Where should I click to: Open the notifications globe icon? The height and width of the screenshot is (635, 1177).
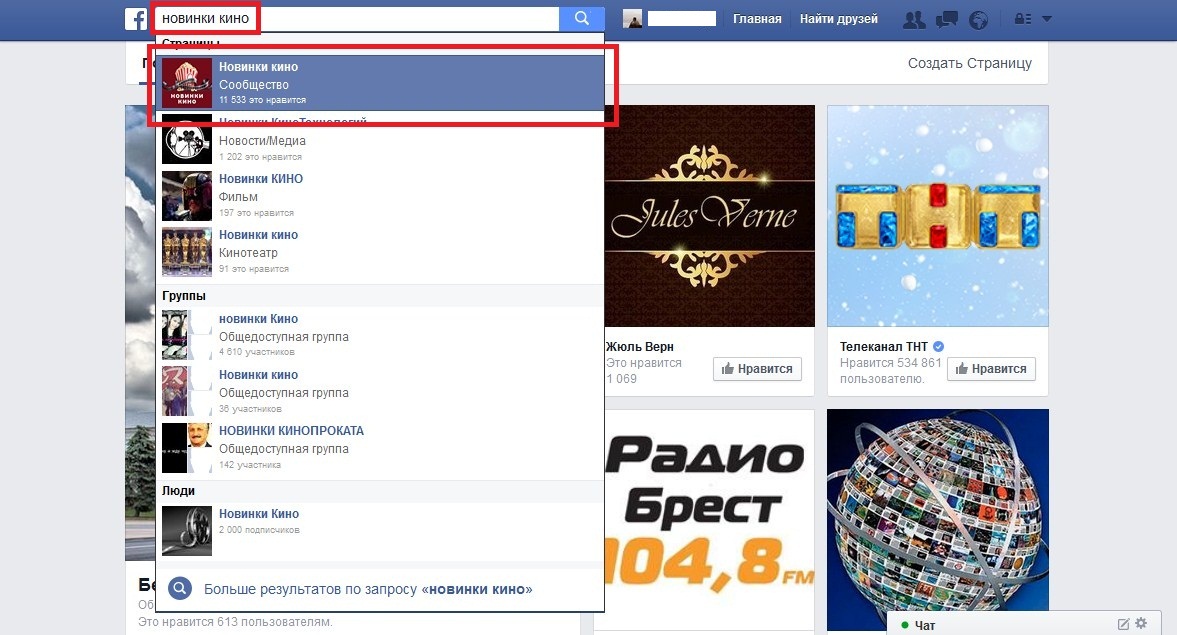[x=978, y=20]
